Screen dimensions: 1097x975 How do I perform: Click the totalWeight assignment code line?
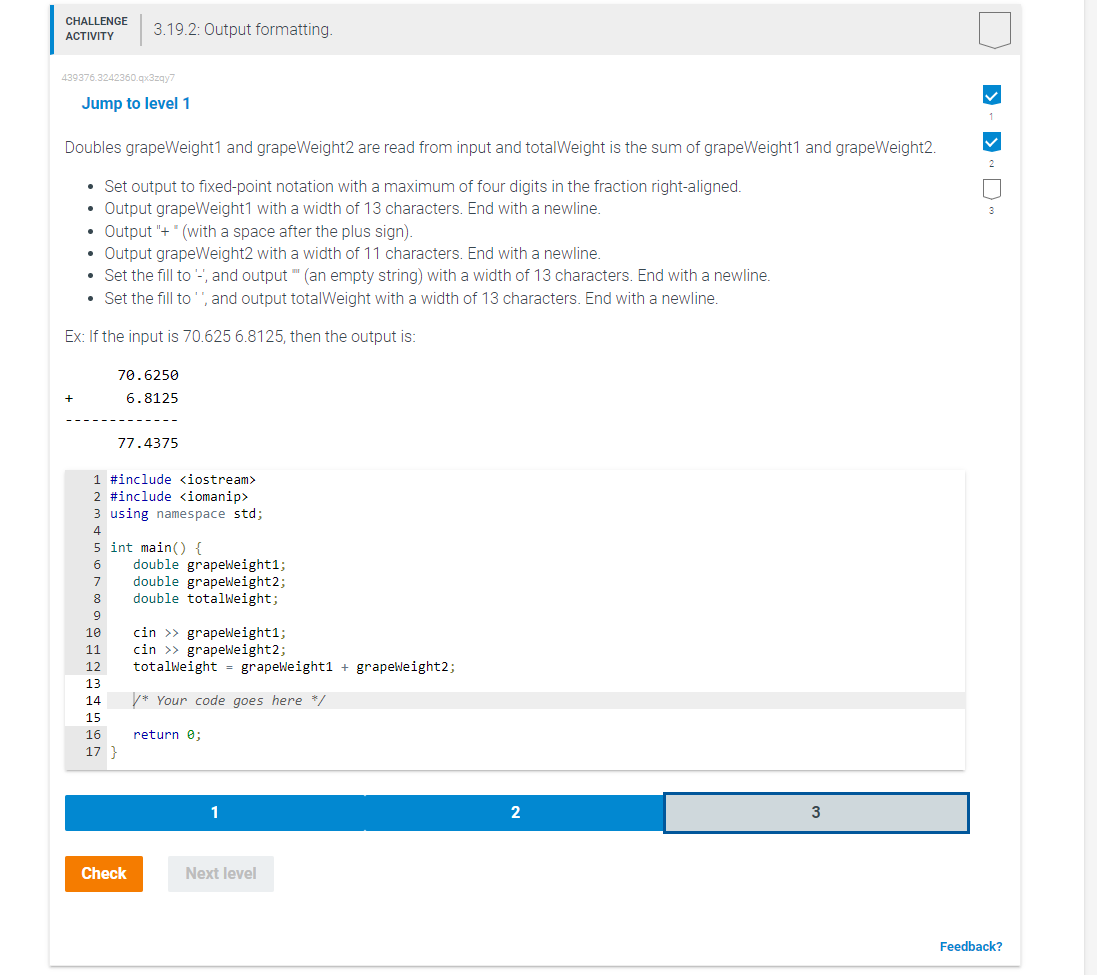pyautogui.click(x=294, y=667)
